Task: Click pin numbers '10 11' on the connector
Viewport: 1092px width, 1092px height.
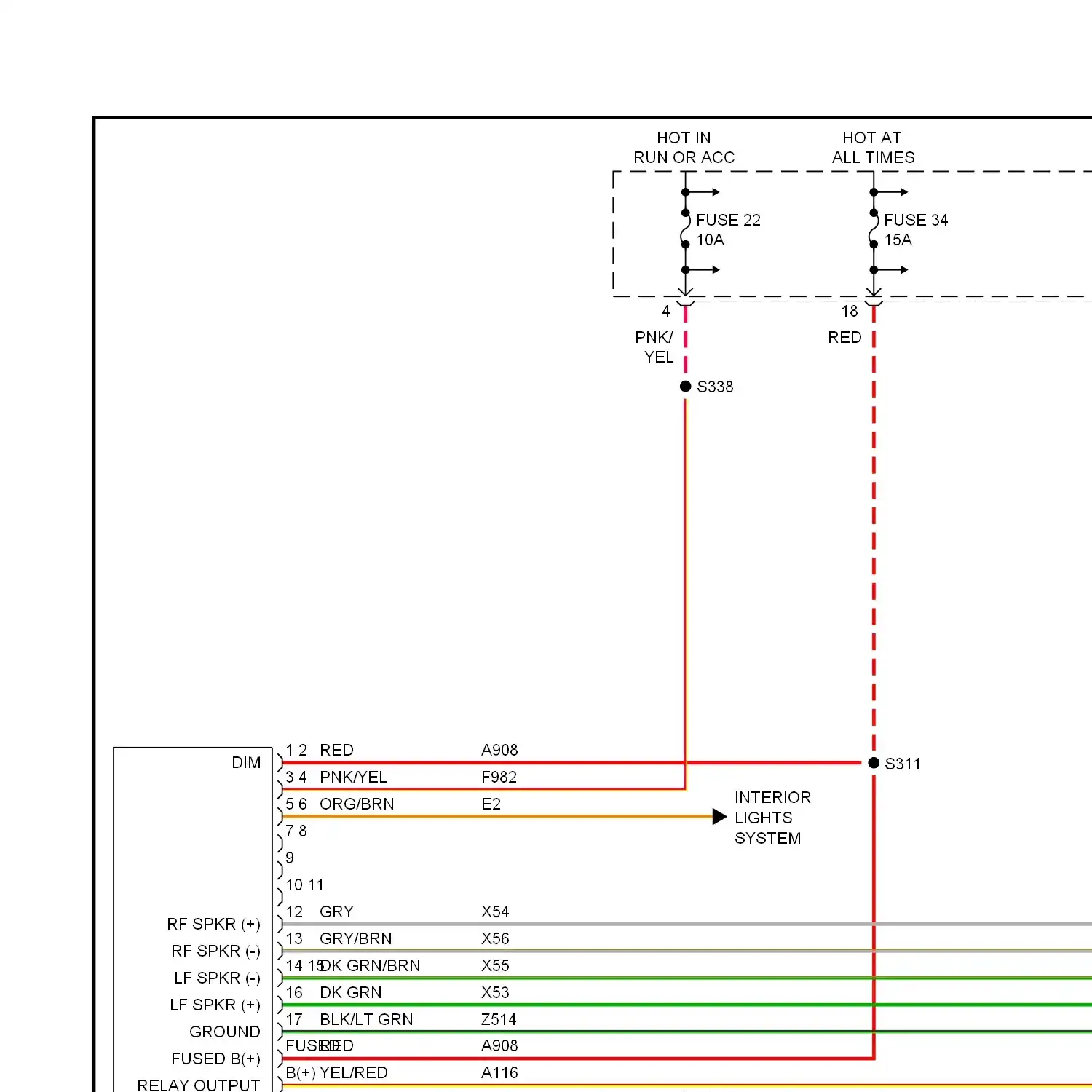Action: click(304, 885)
